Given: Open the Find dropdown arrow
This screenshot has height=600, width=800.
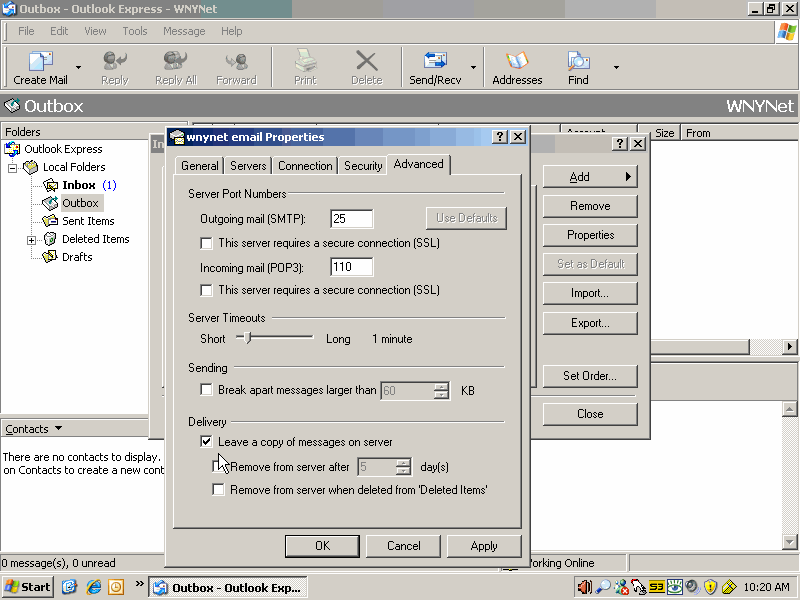Looking at the screenshot, I should (616, 67).
